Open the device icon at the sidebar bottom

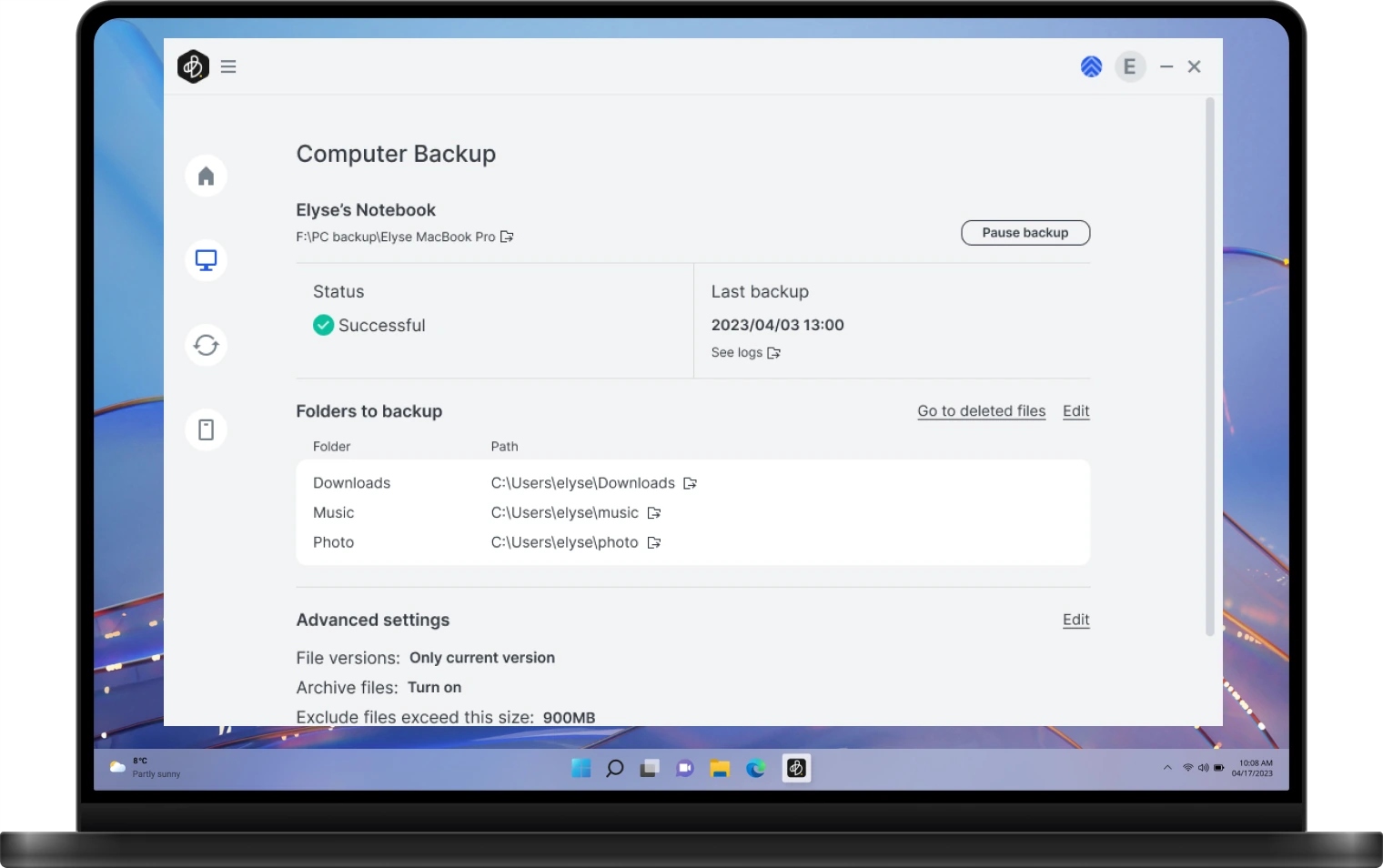point(207,429)
